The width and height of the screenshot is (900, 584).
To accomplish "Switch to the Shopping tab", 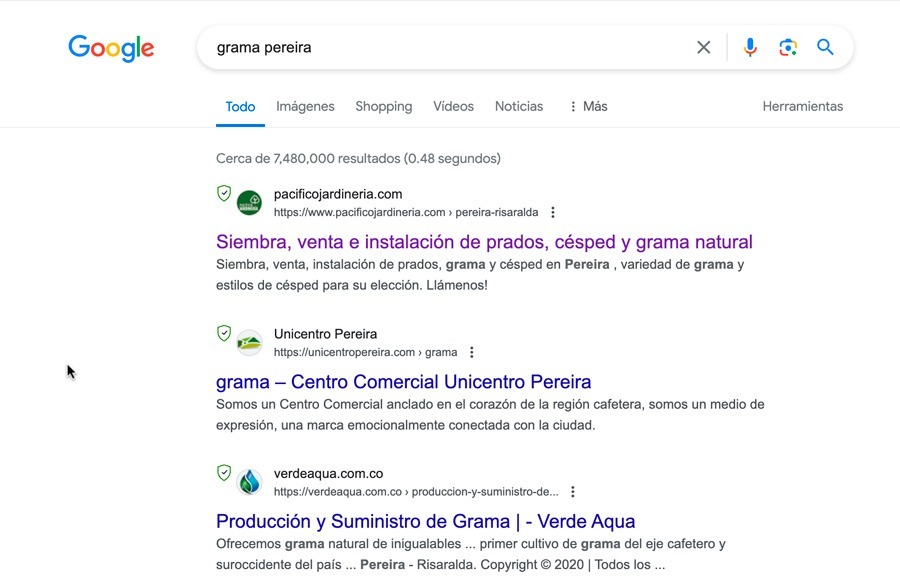I will (x=383, y=107).
